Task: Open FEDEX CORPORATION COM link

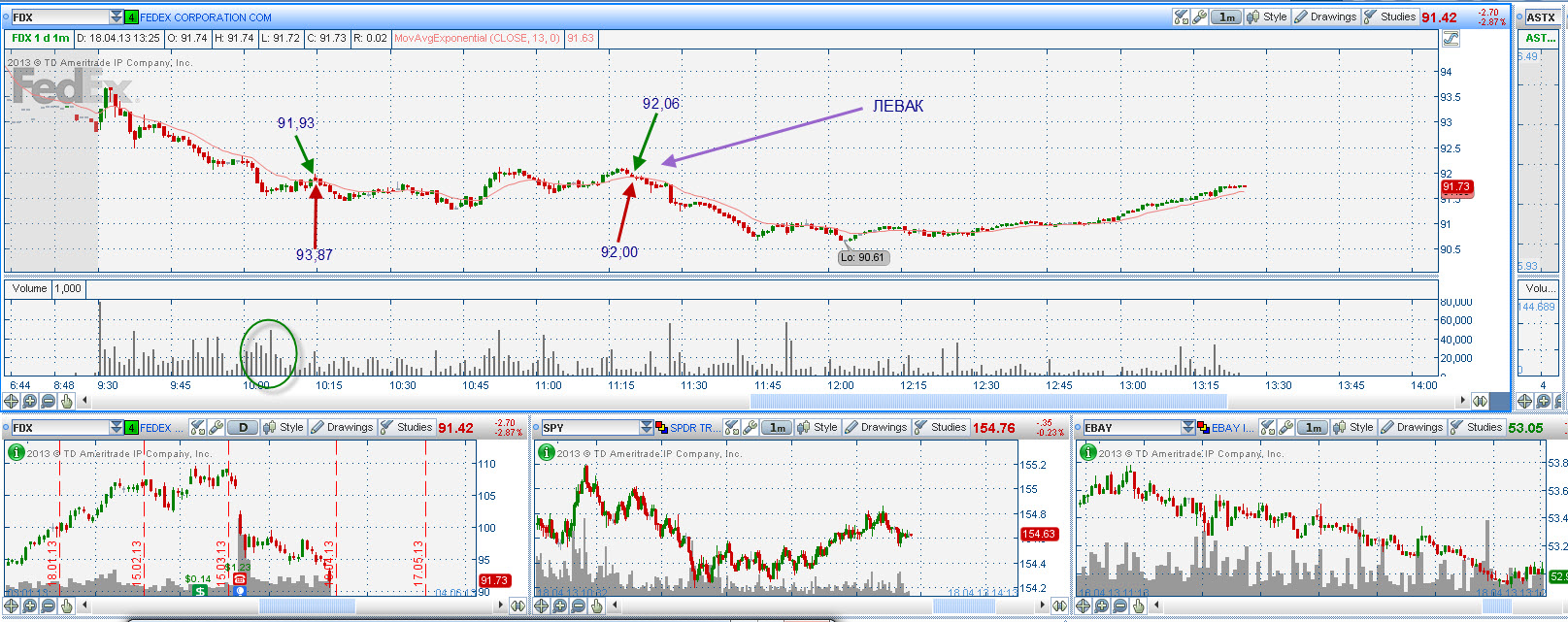Action: (206, 17)
